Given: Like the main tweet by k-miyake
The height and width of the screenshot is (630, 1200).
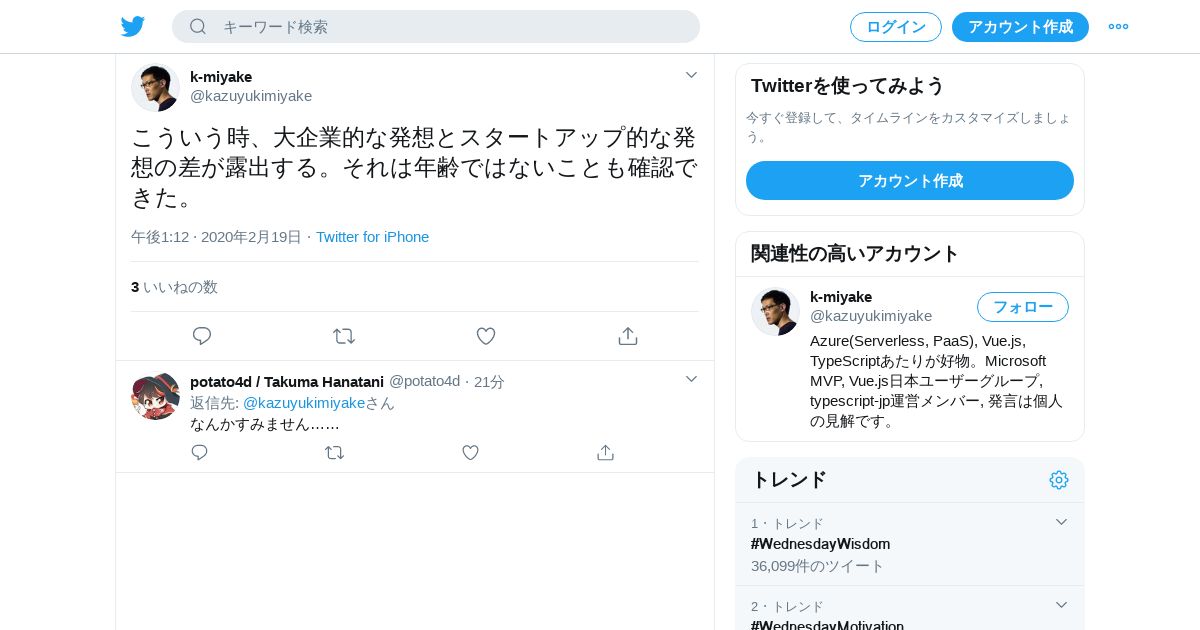Looking at the screenshot, I should click(486, 336).
